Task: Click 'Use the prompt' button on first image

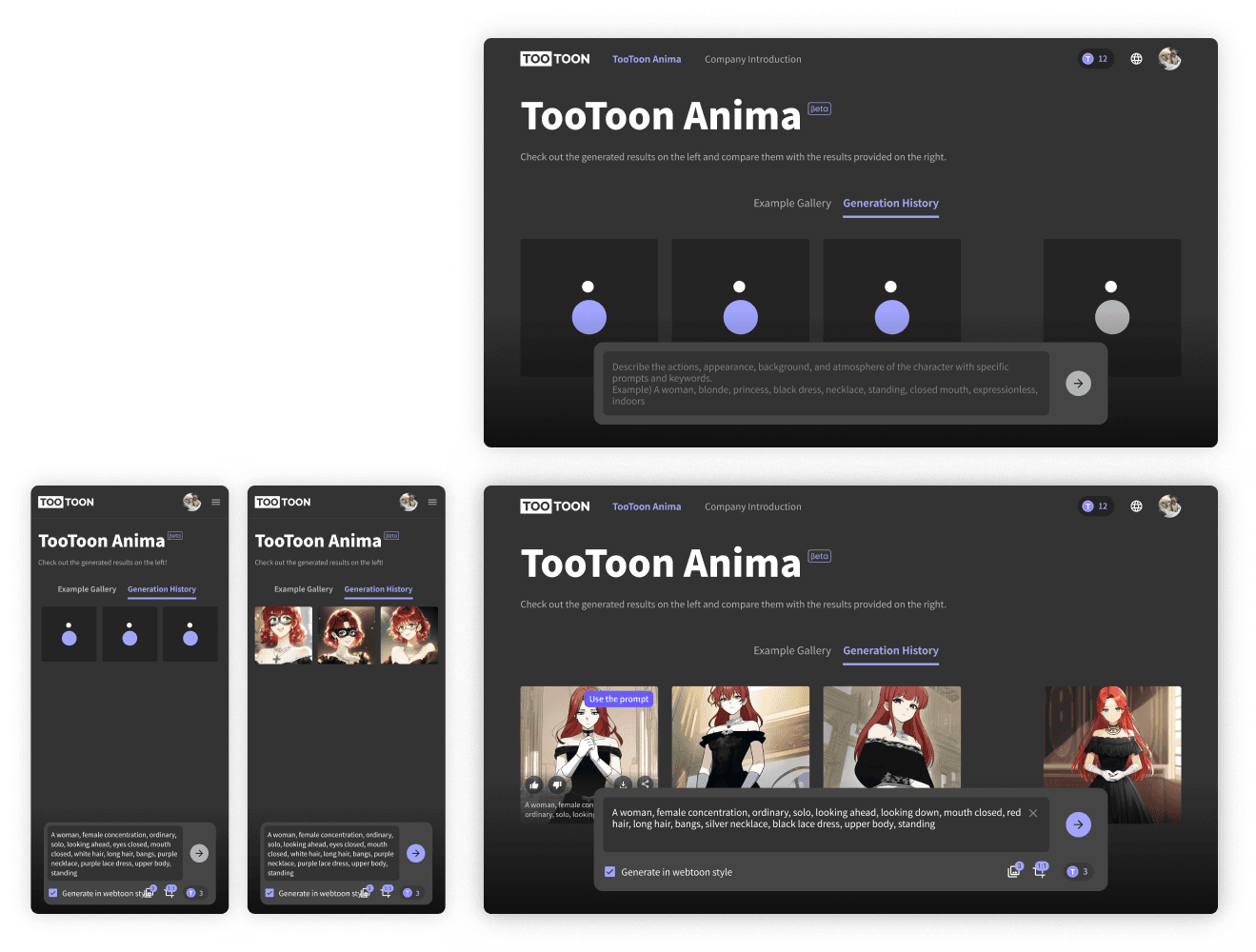Action: tap(619, 699)
